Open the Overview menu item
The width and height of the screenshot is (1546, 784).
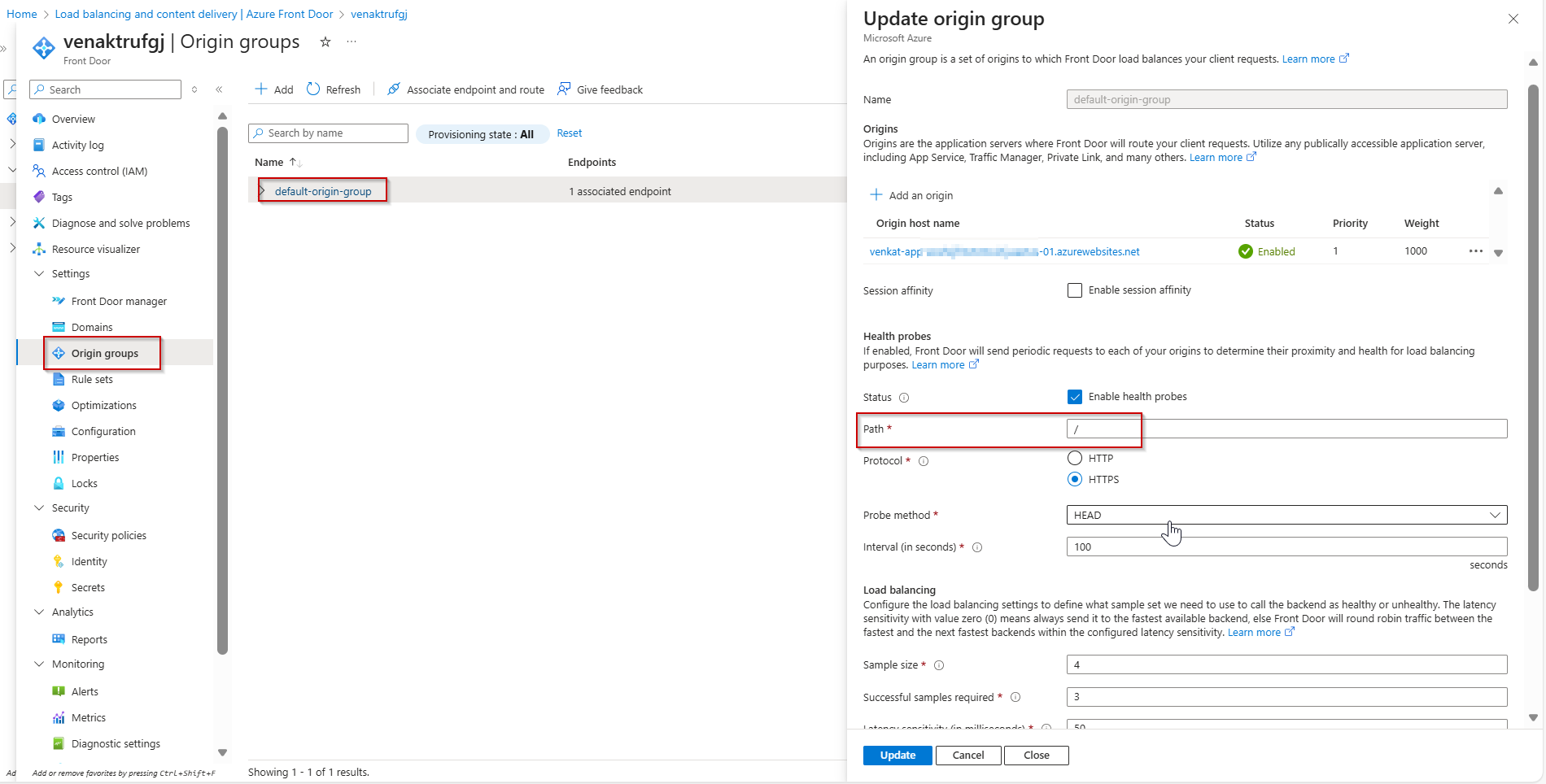click(73, 119)
